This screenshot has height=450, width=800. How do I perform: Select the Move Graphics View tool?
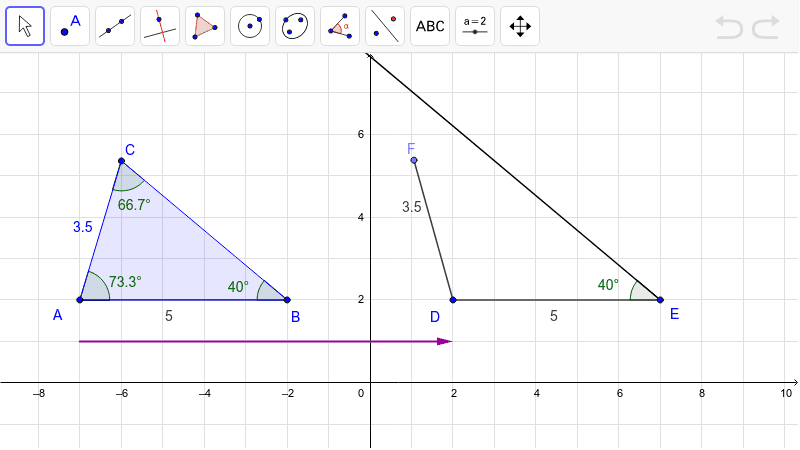click(520, 26)
